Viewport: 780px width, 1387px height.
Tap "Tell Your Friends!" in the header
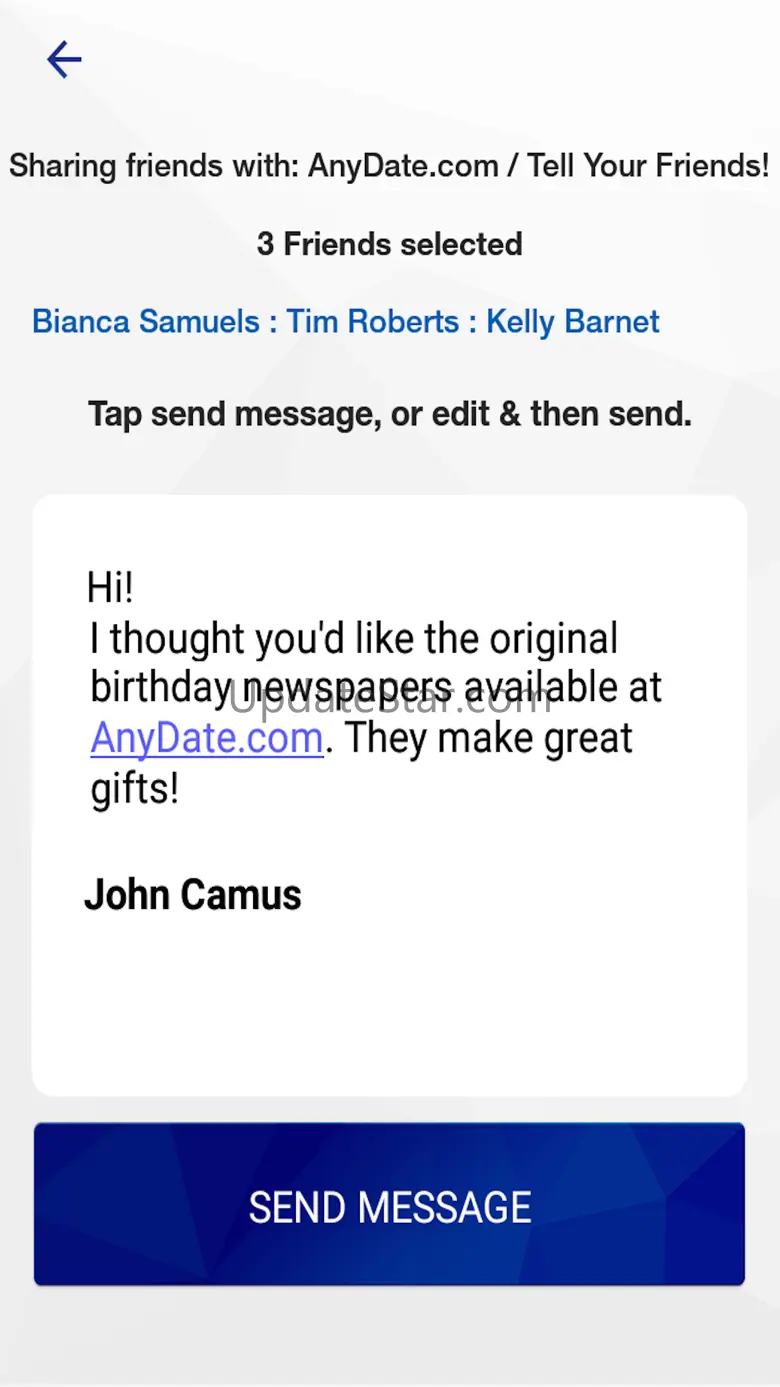(x=649, y=166)
